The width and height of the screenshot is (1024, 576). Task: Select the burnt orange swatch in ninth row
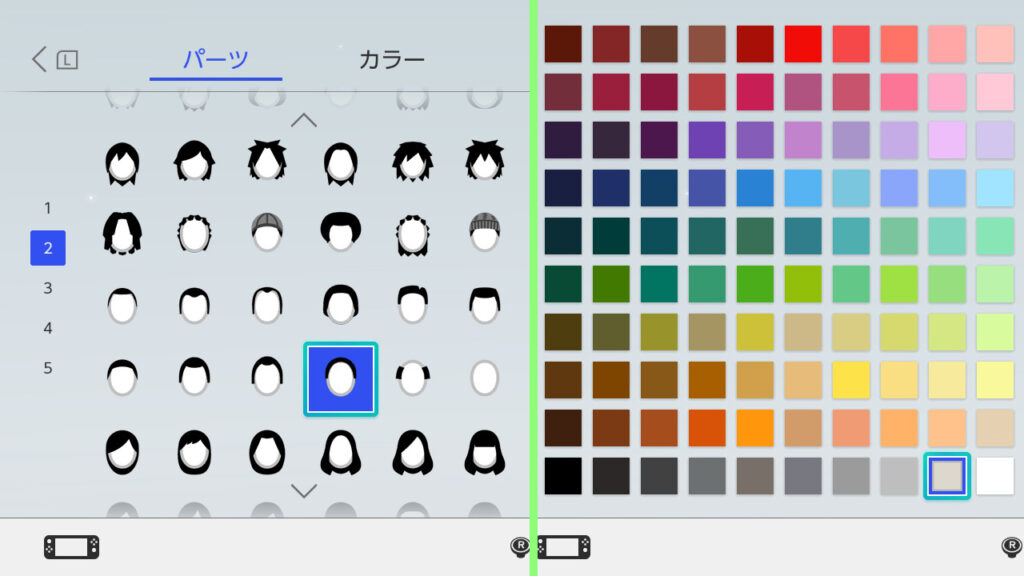(707, 428)
